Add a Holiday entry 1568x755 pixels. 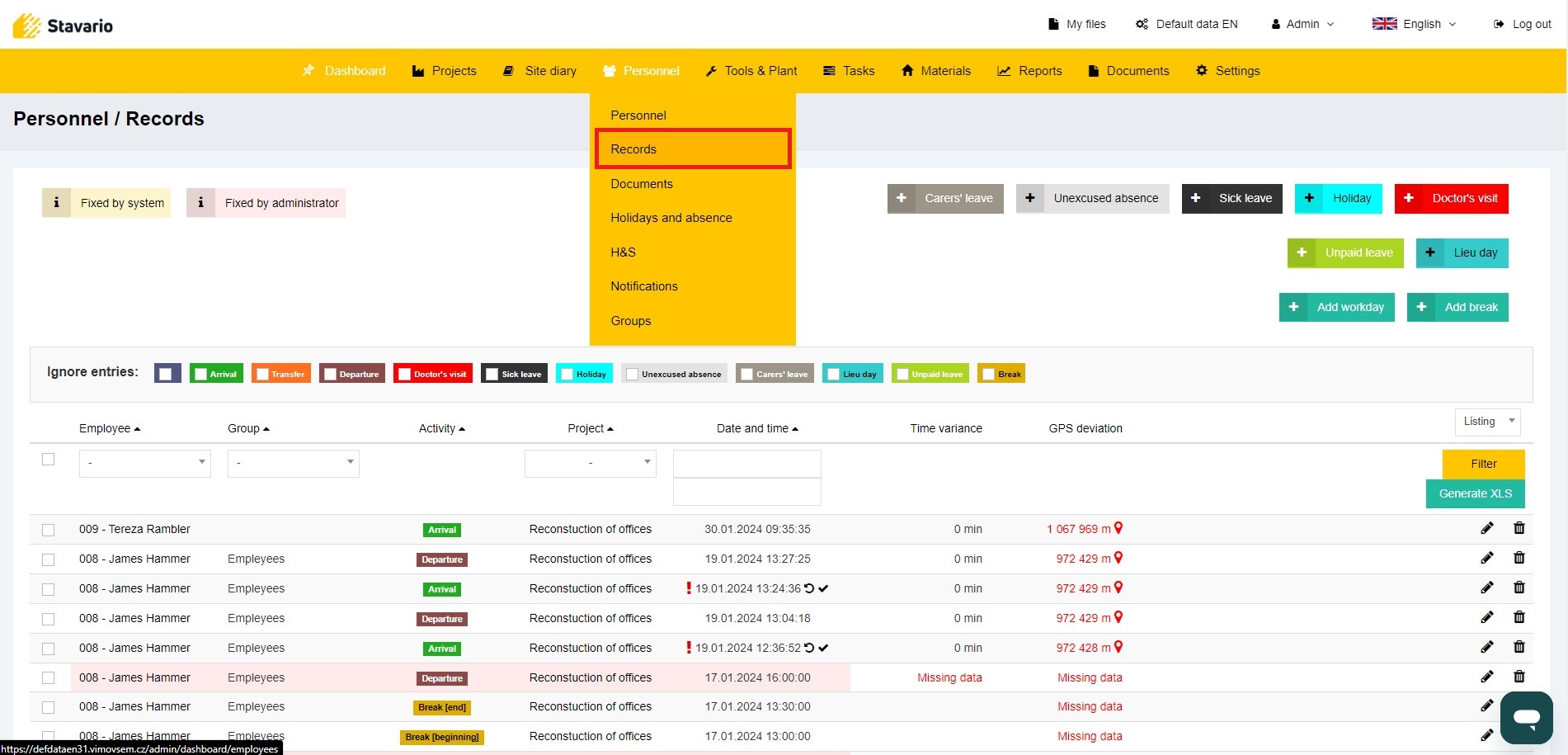click(x=1339, y=198)
